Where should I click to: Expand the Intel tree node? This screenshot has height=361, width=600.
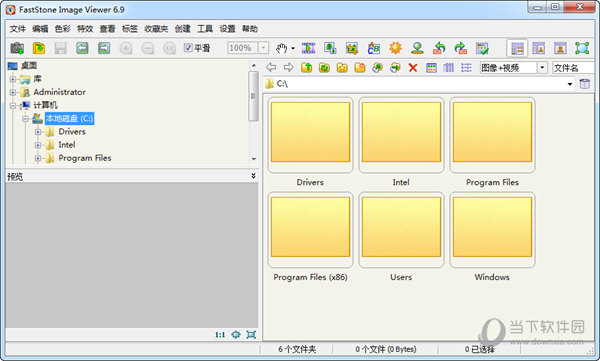tap(38, 145)
